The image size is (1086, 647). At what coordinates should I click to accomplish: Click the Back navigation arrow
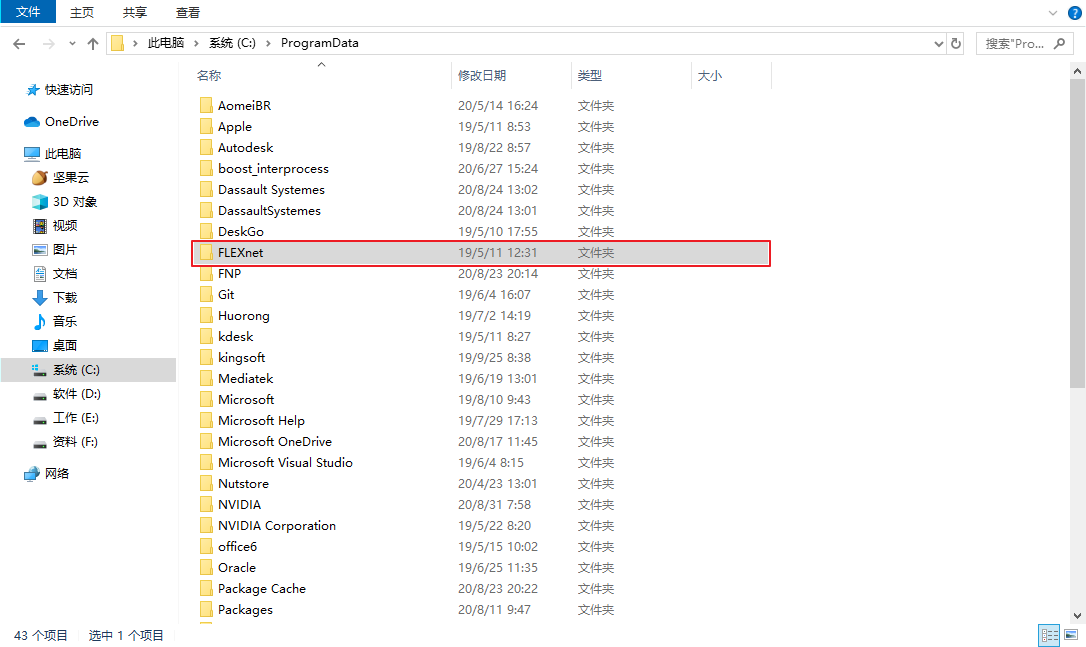[x=19, y=44]
